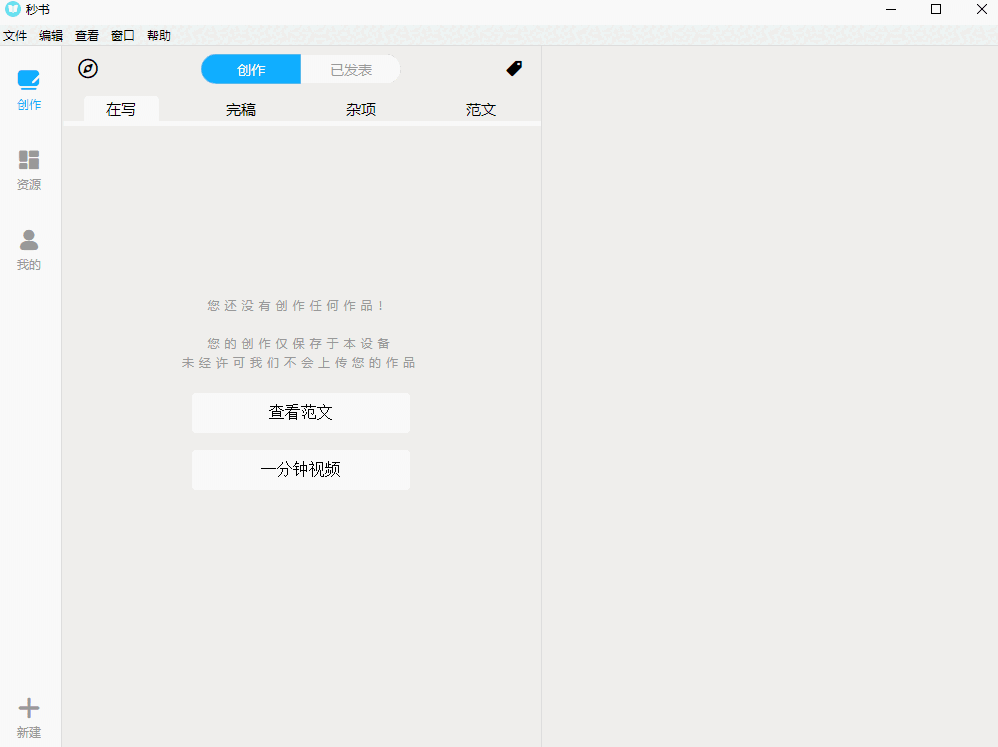Open the 文件 menu
Viewport: 998px width, 747px height.
15,36
